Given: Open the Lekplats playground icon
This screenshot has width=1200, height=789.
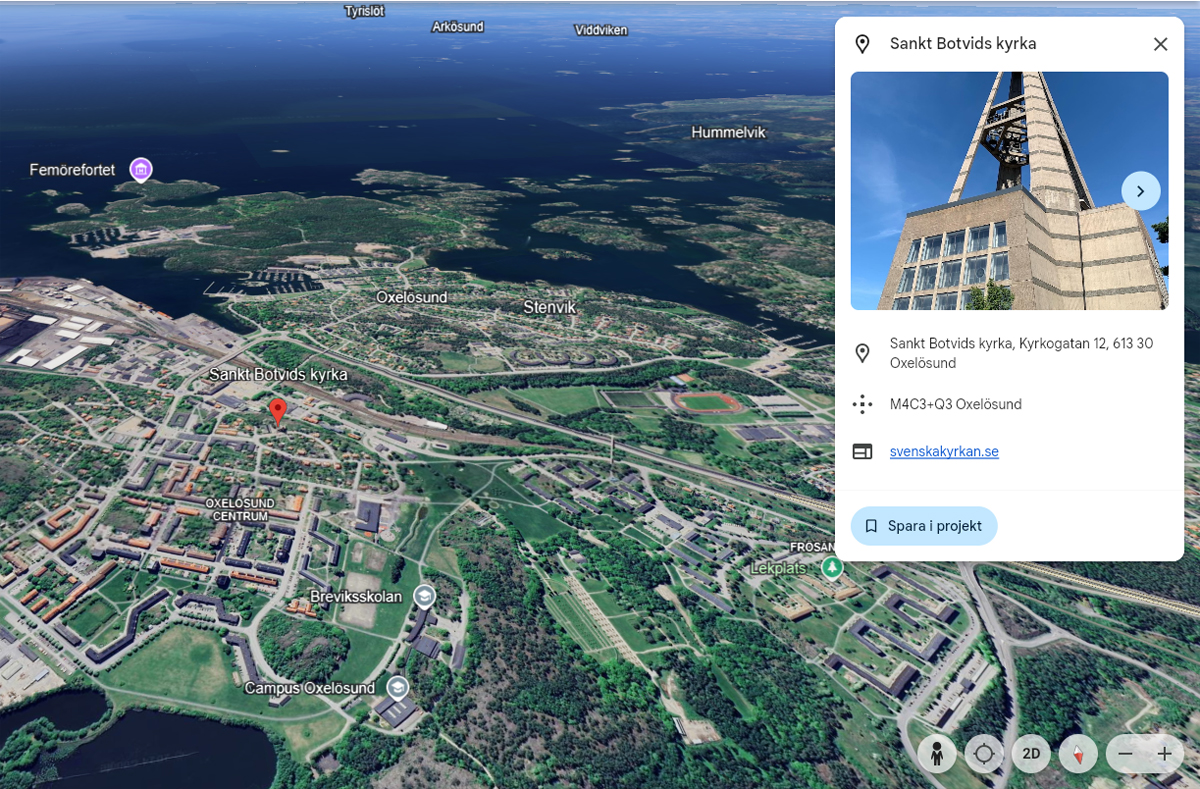Looking at the screenshot, I should 833,566.
